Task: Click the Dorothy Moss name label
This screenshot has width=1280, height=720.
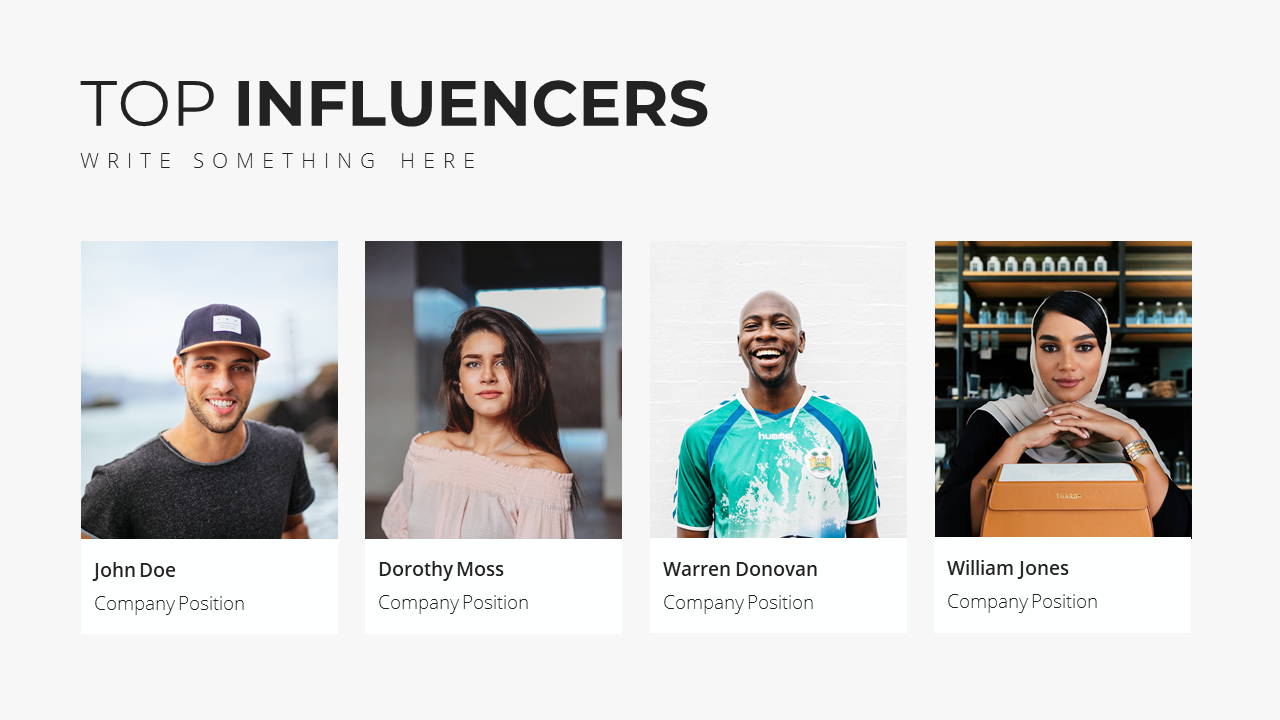Action: click(441, 569)
